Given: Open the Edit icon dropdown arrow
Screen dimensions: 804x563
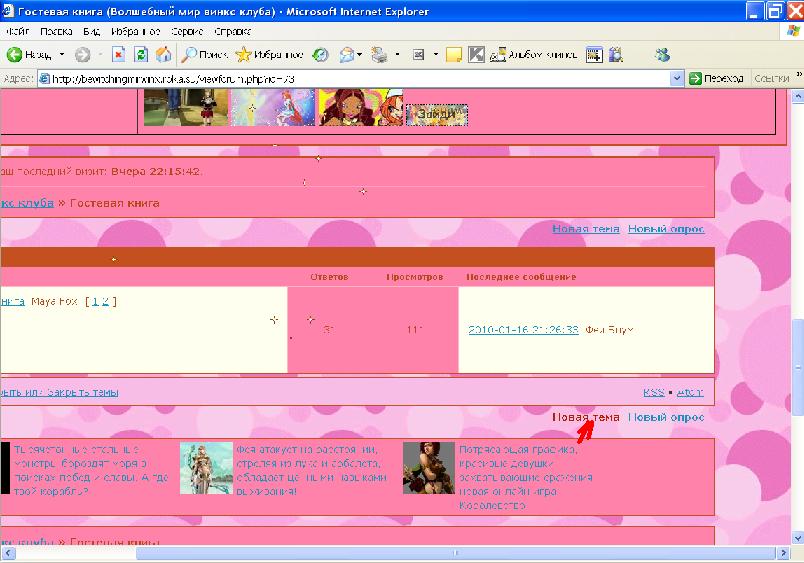Looking at the screenshot, I should [435, 54].
